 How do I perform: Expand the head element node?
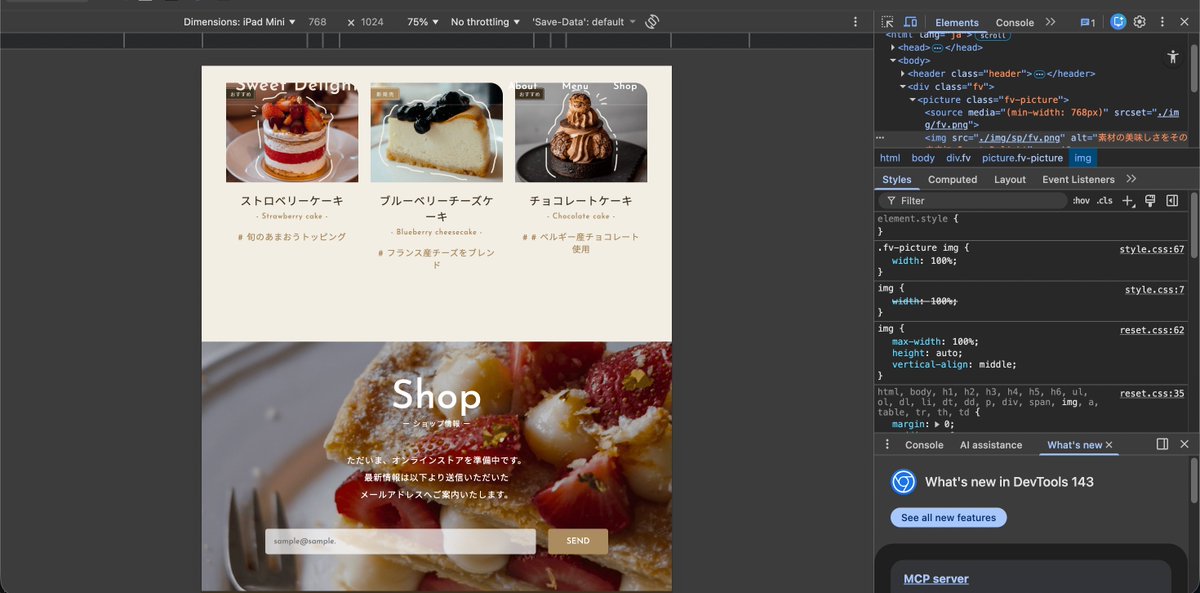(893, 47)
